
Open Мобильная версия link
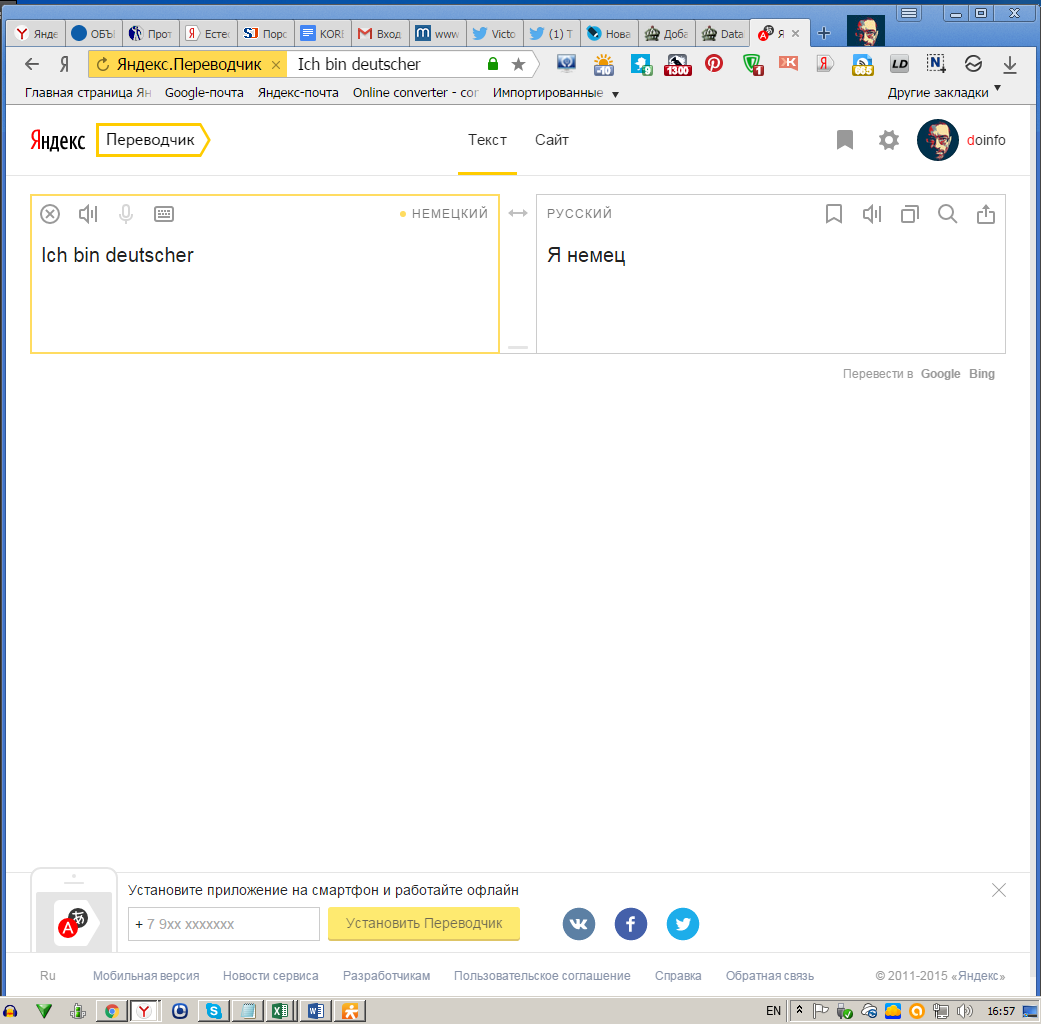(146, 976)
